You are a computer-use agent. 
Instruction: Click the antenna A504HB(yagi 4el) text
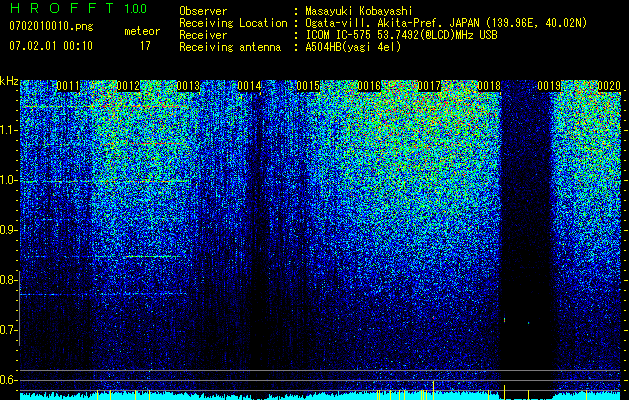353,47
